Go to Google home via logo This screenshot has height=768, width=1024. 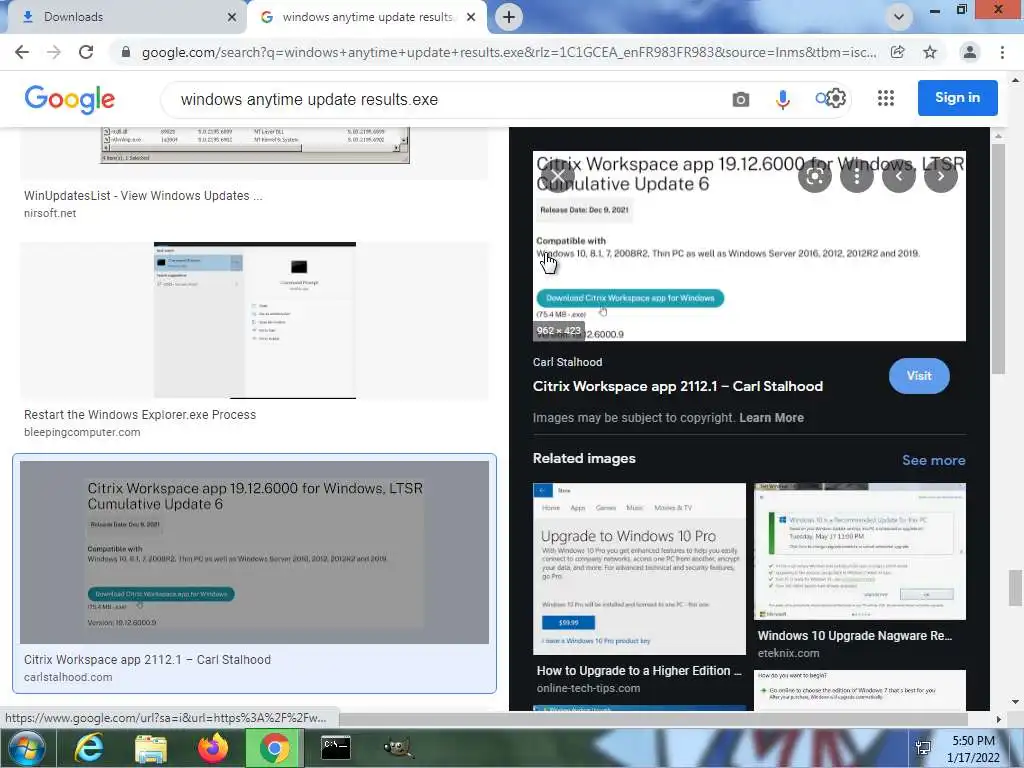tap(69, 99)
